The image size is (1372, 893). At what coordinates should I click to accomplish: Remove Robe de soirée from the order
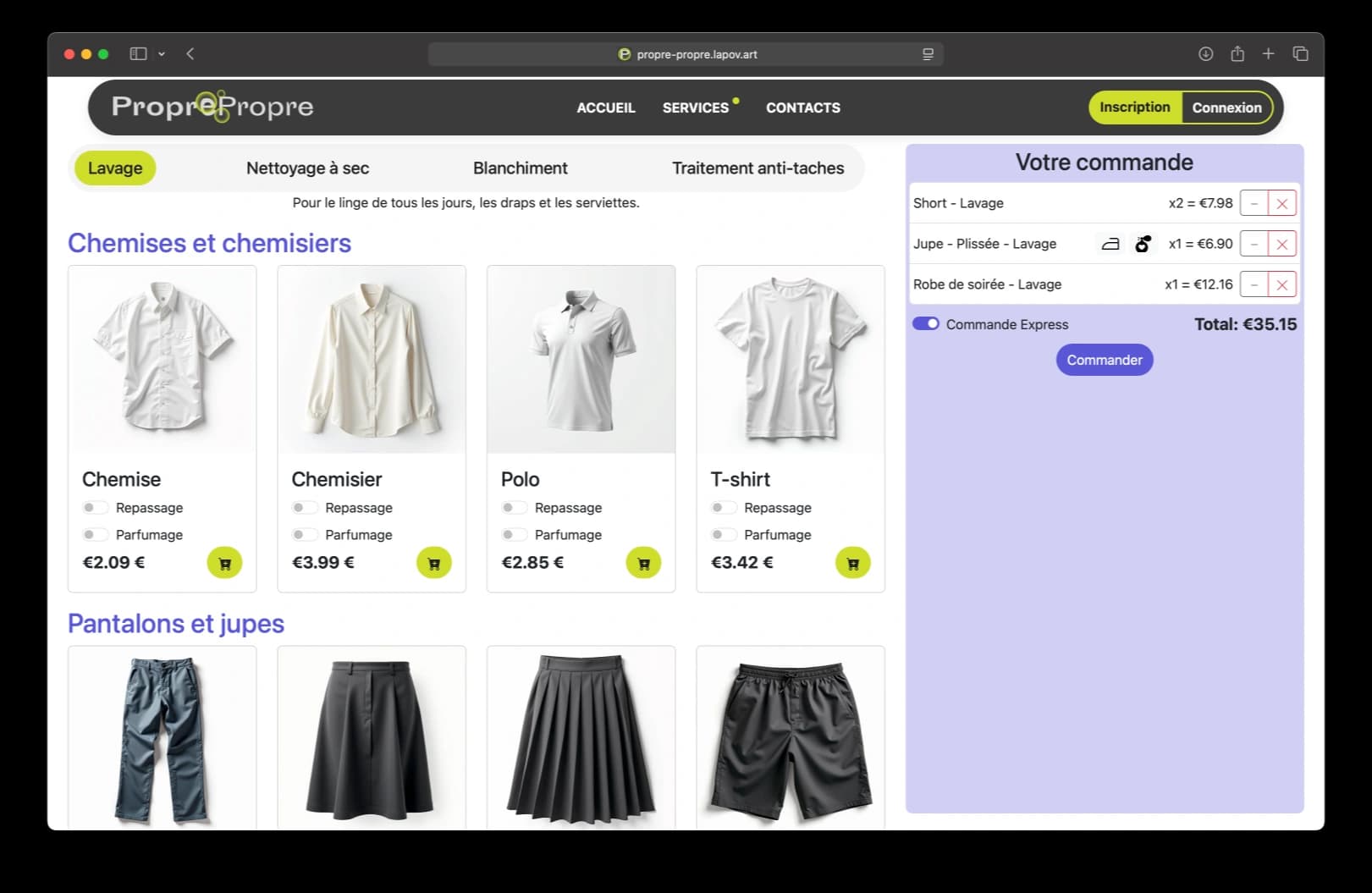pyautogui.click(x=1282, y=284)
